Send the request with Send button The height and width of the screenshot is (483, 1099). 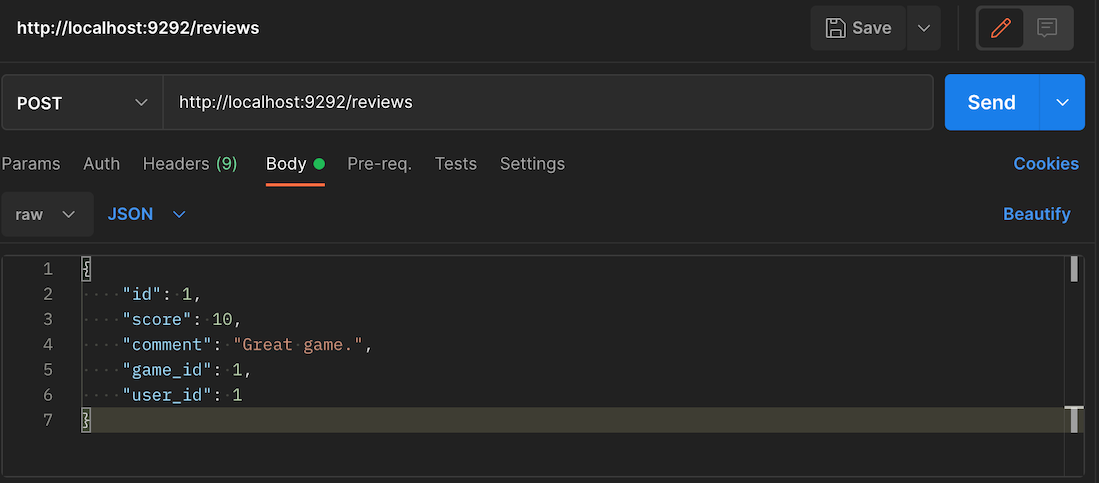click(991, 102)
